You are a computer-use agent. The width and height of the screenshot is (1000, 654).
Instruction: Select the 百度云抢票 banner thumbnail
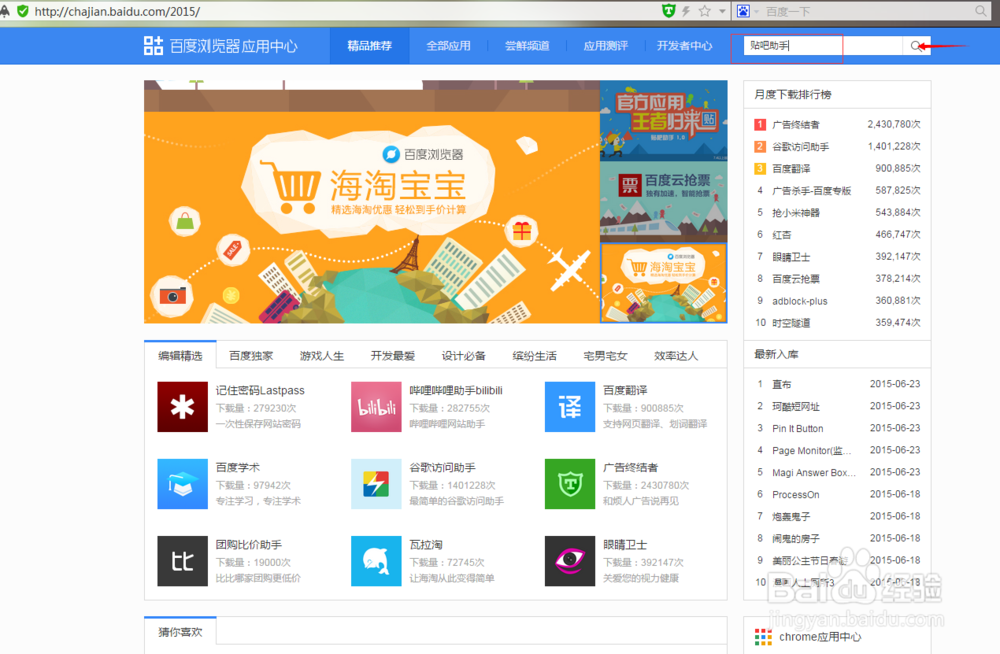point(663,202)
